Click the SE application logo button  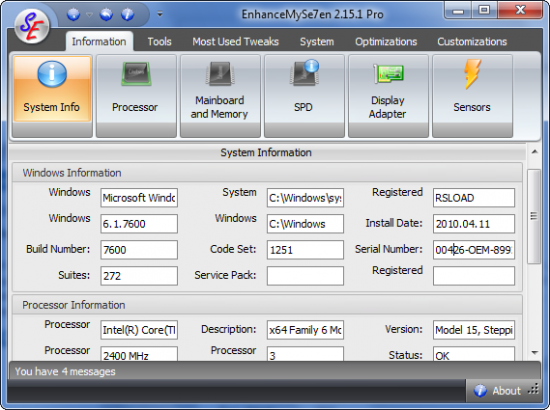(32, 27)
